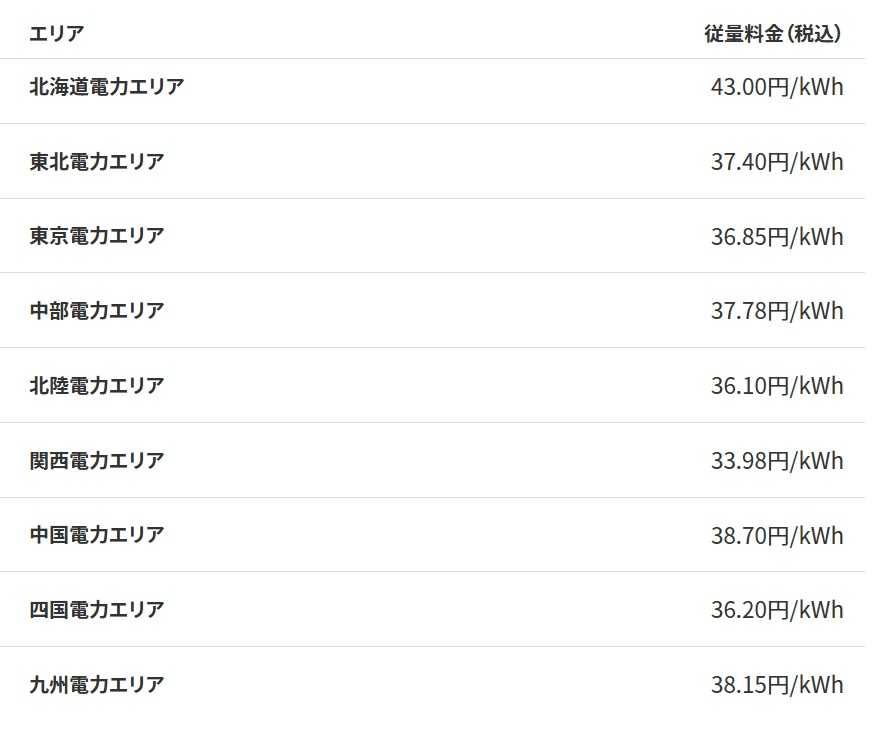Select the 九州電力エリア row label
The height and width of the screenshot is (733, 876).
(97, 684)
